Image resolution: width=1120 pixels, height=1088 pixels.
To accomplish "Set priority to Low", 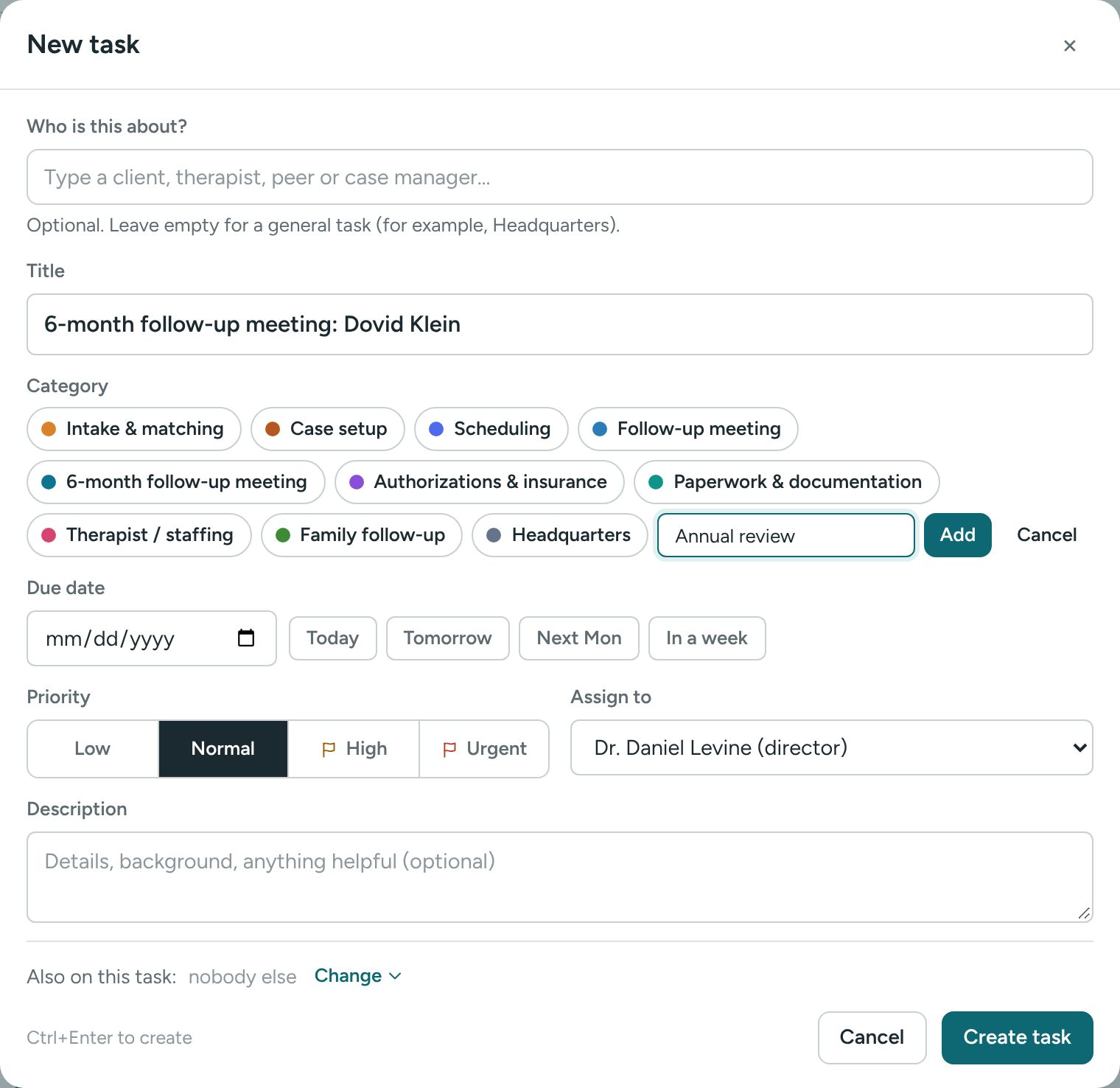I will [93, 749].
